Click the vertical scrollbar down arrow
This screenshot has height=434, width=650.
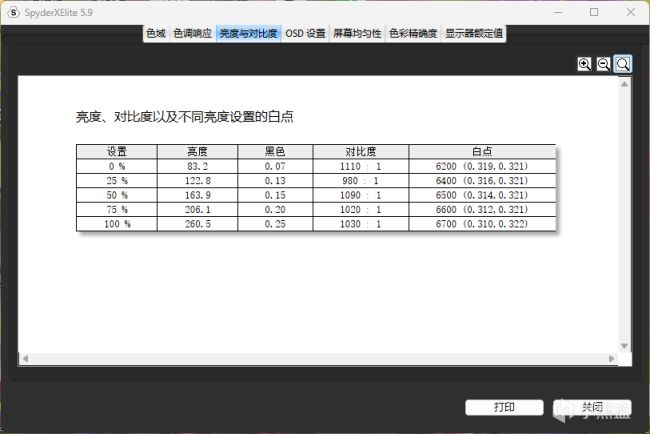coord(624,346)
